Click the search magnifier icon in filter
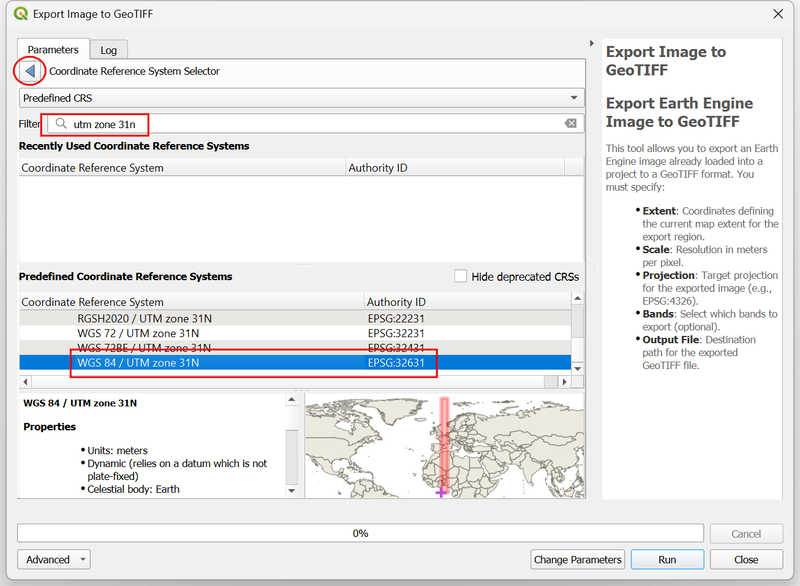 [x=61, y=124]
